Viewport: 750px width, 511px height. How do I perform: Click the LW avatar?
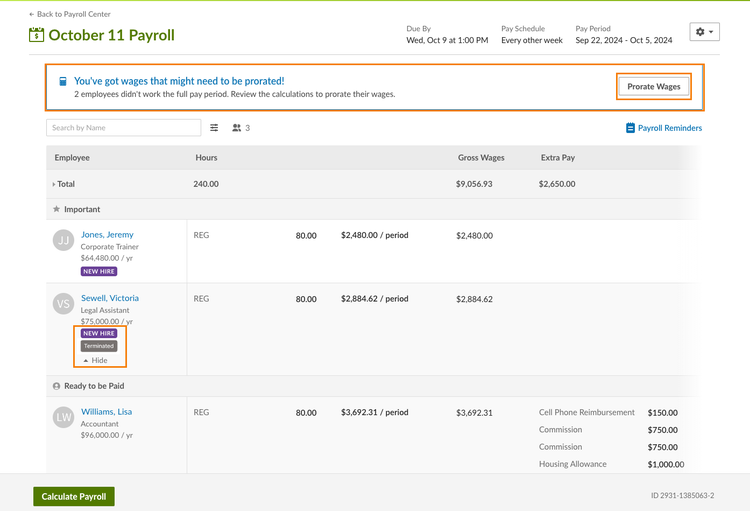coord(63,417)
